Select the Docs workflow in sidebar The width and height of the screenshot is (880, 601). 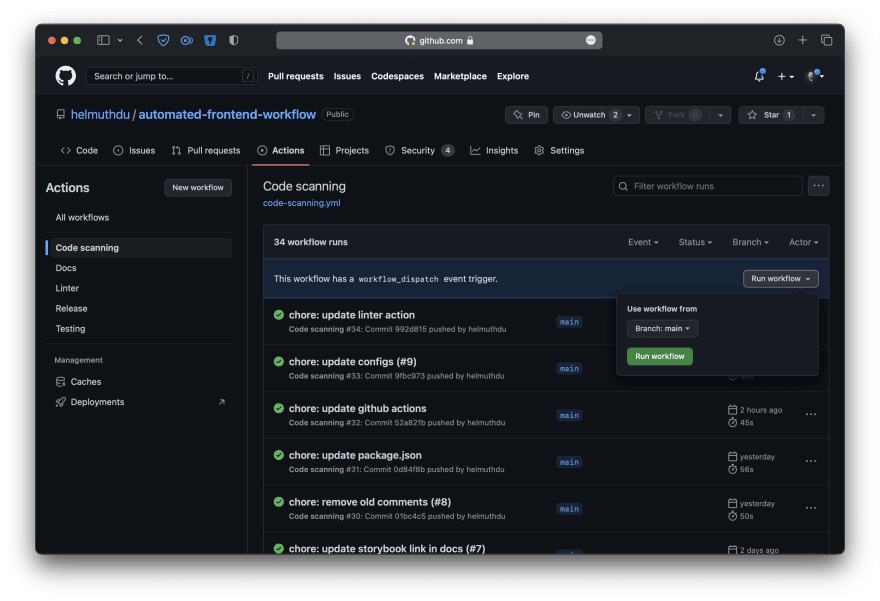click(x=66, y=268)
